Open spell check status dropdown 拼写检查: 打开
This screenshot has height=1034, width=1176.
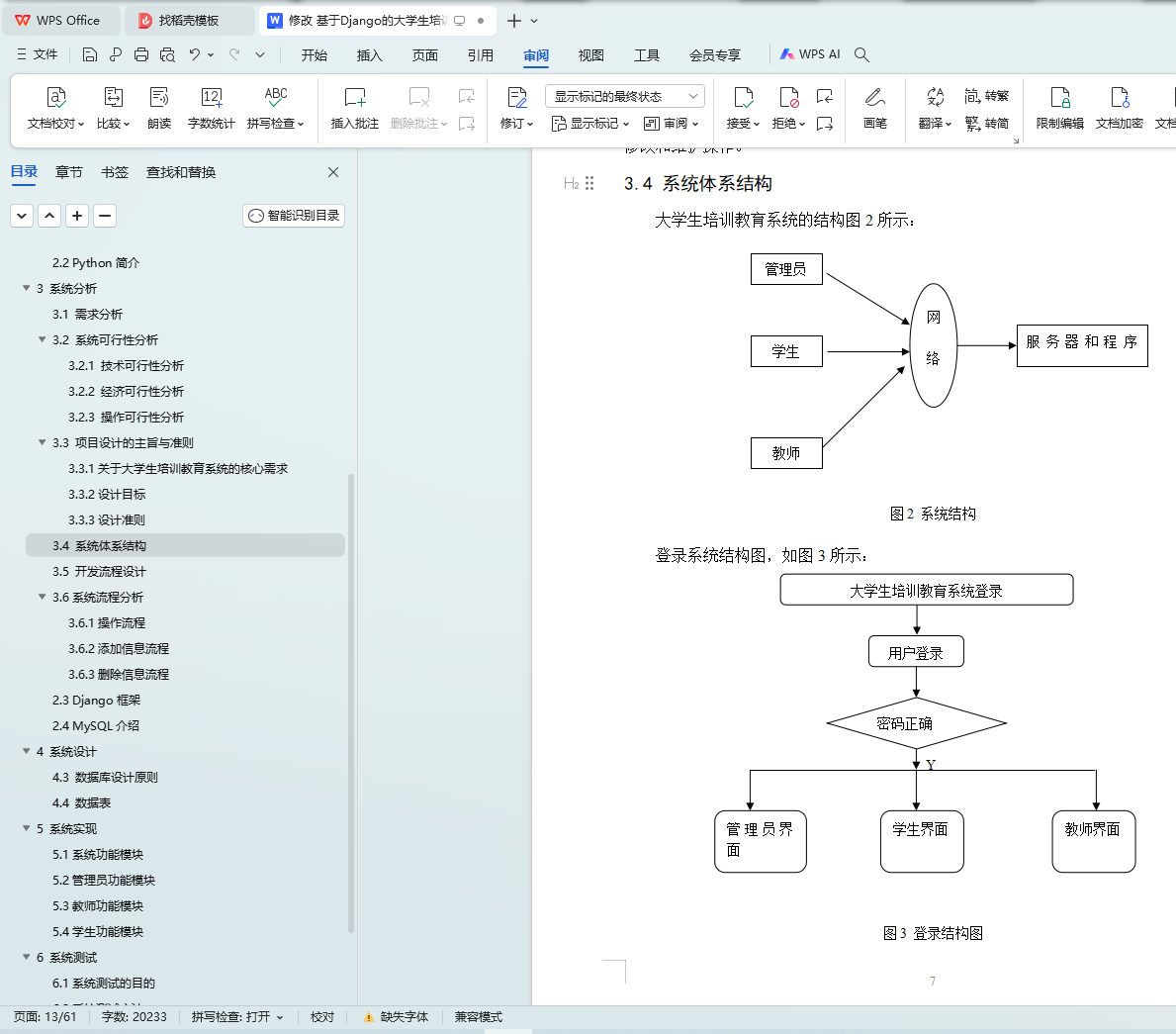pos(237,1017)
